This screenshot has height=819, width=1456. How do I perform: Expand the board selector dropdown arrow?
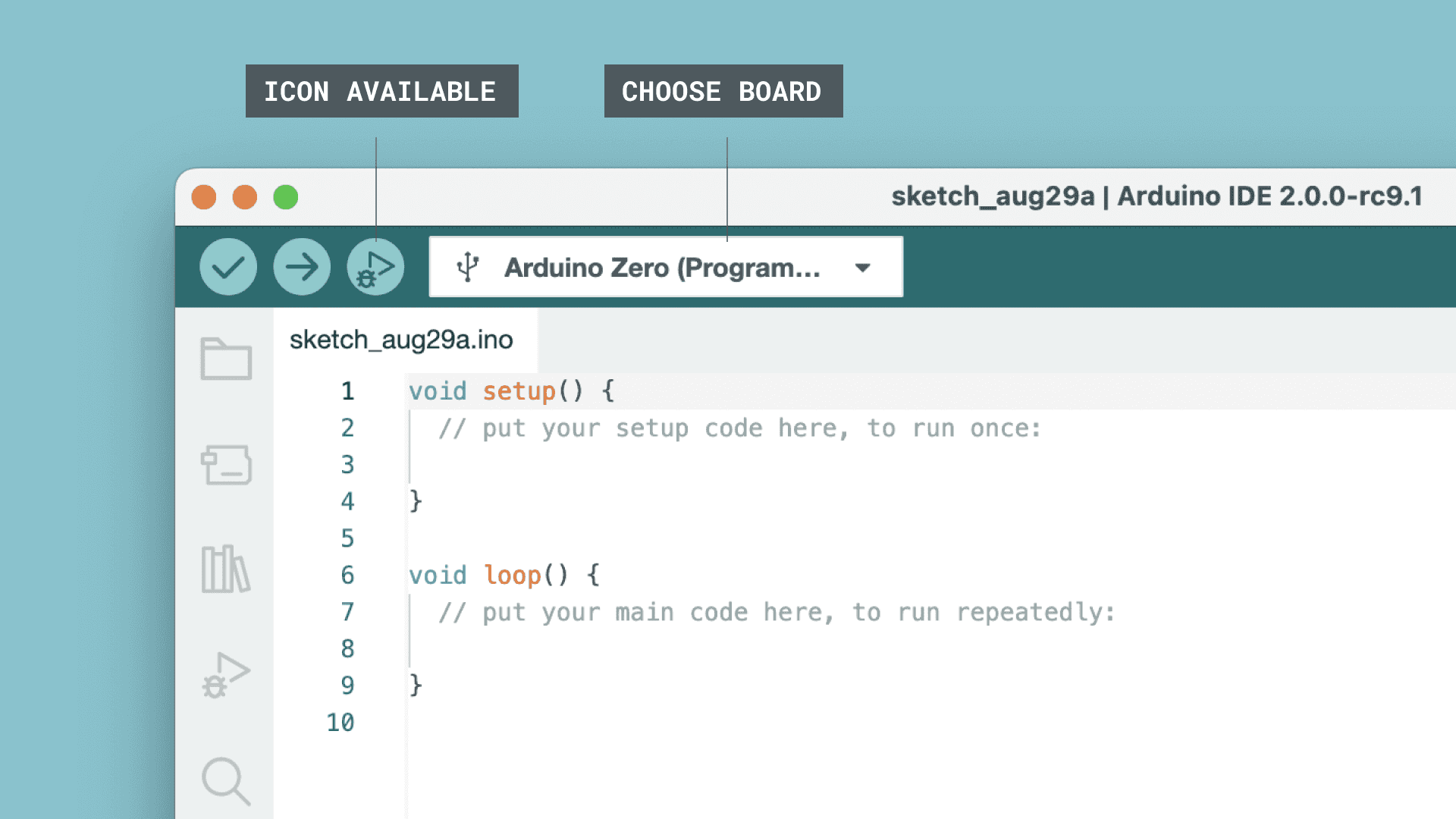tap(862, 268)
